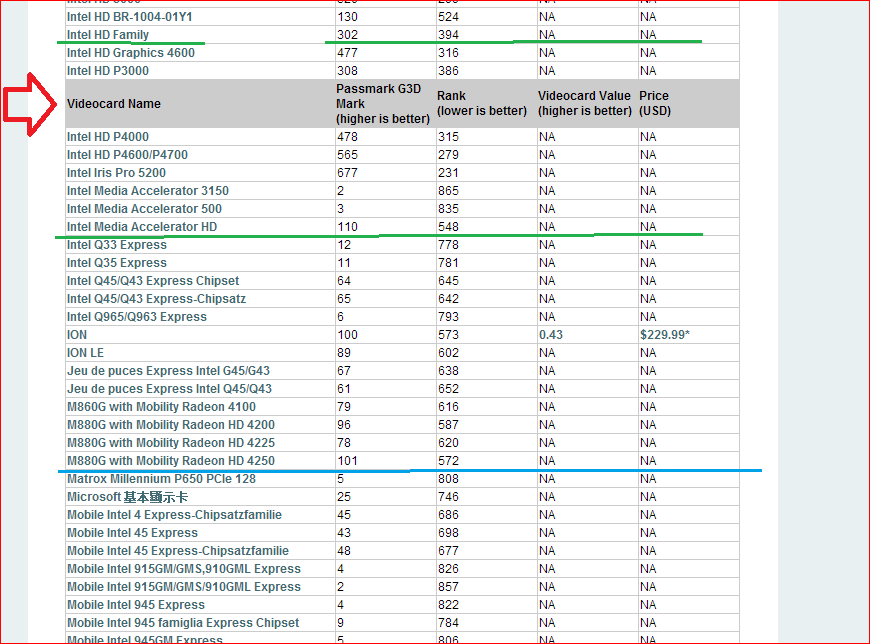870x644 pixels.
Task: Open the Microsoft 基本顯示卡 link
Action: [127, 496]
